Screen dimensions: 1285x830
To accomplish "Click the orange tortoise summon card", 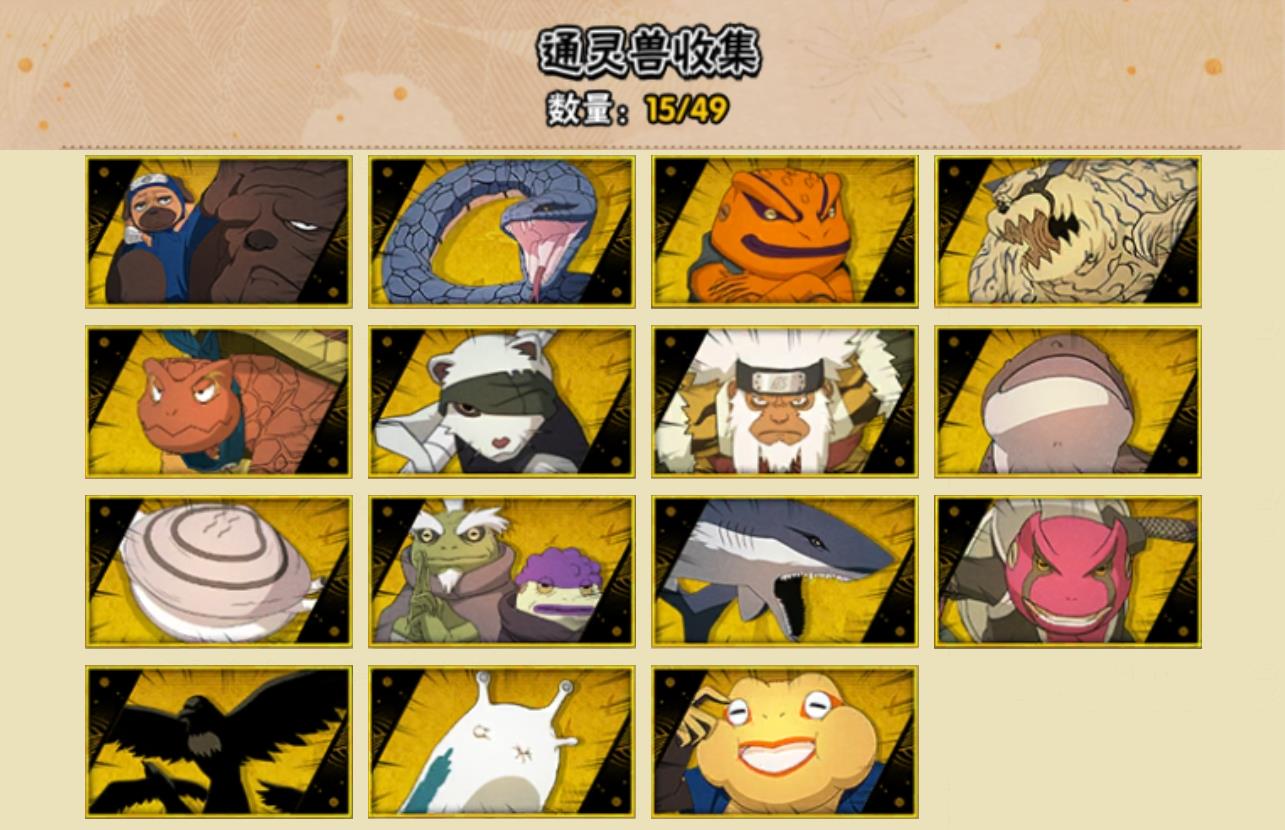I will (x=218, y=401).
